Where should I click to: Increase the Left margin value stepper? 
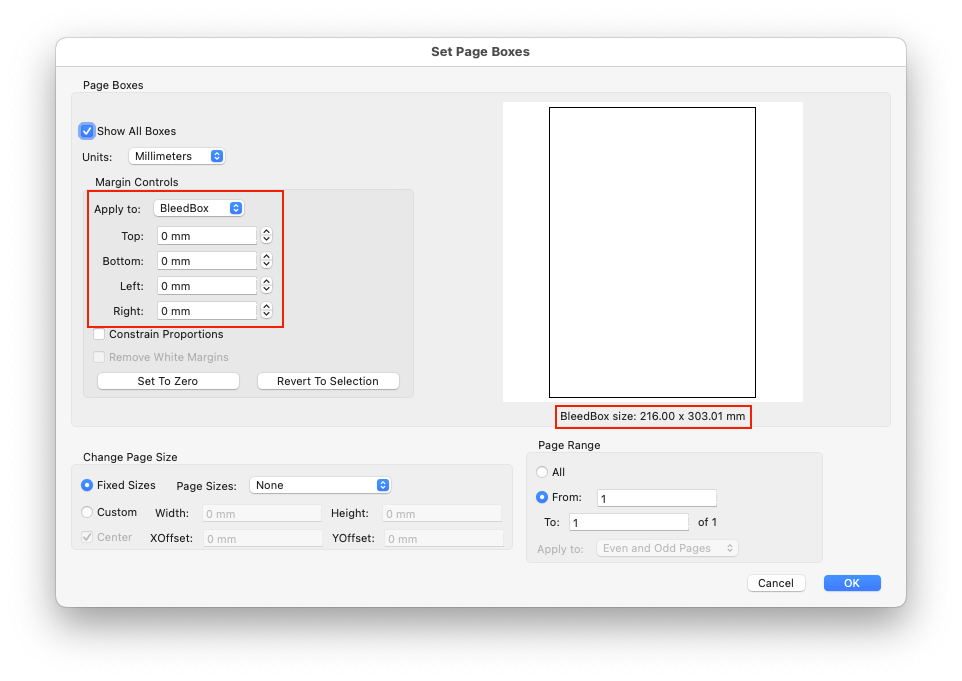click(265, 281)
